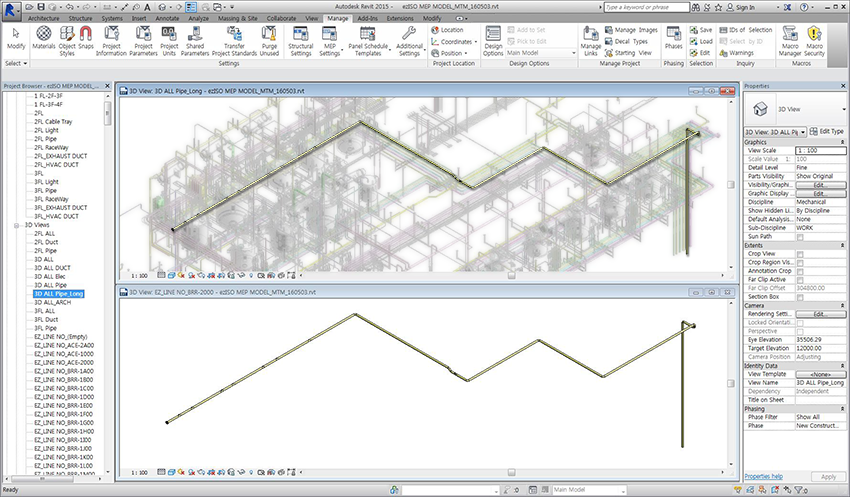Click Edit button for Visibility/Graphics
Viewport: 850px width, 497px height.
pyautogui.click(x=818, y=184)
